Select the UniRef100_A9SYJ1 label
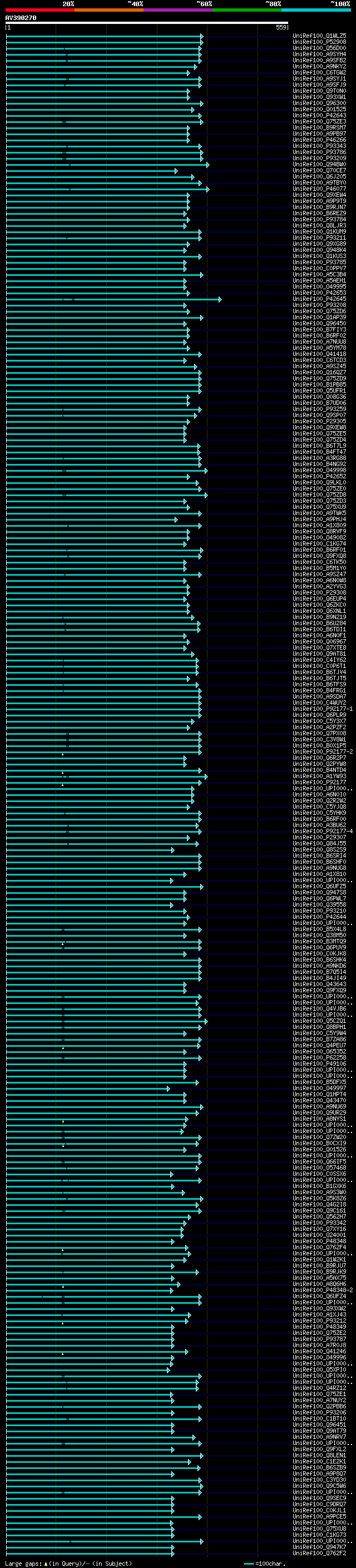Viewport: 356px width, 1568px height. 319,78
